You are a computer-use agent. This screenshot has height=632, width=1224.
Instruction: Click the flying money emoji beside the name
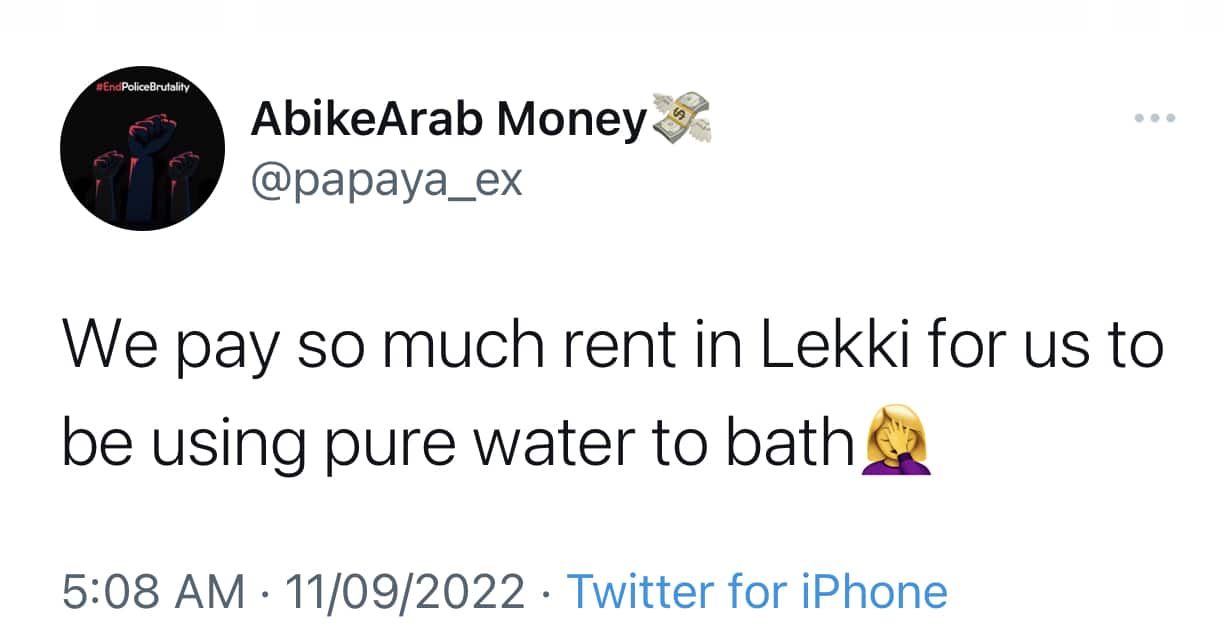[679, 118]
